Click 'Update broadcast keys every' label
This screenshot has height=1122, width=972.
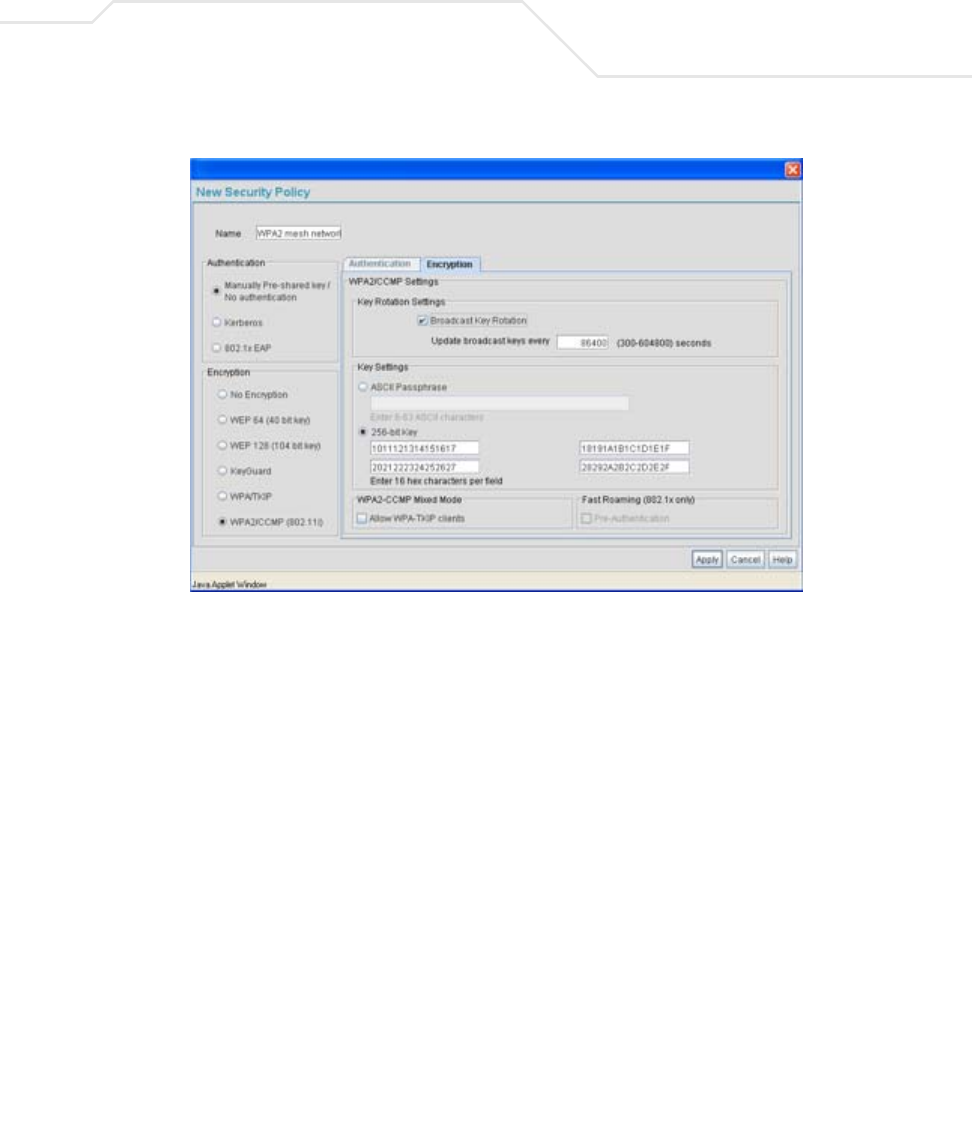490,341
